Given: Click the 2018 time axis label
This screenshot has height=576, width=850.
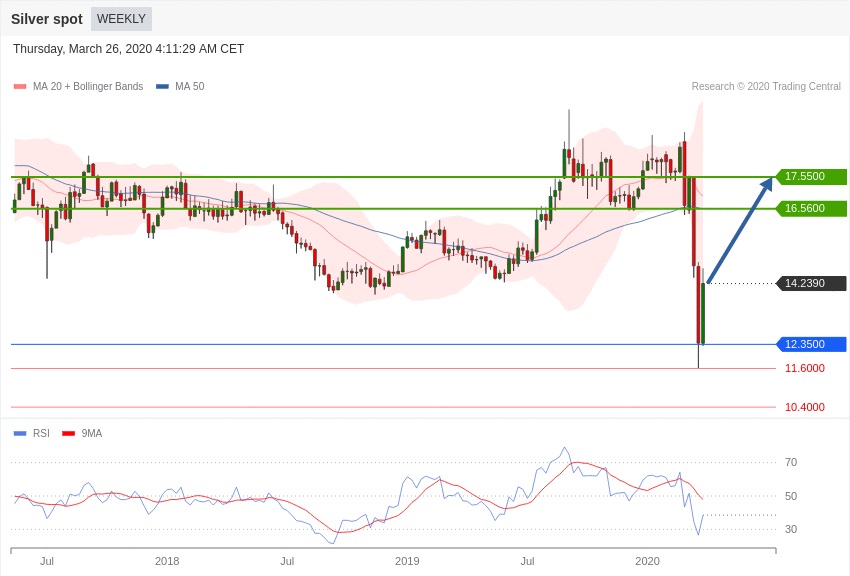Looking at the screenshot, I should [x=167, y=561].
